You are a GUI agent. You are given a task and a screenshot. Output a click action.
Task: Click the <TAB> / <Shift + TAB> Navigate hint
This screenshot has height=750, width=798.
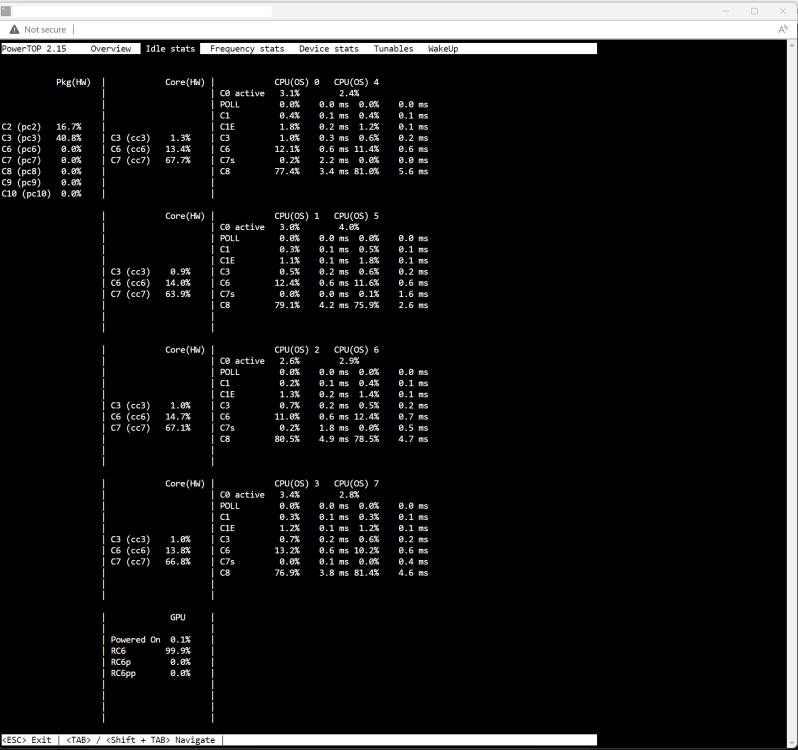point(140,740)
